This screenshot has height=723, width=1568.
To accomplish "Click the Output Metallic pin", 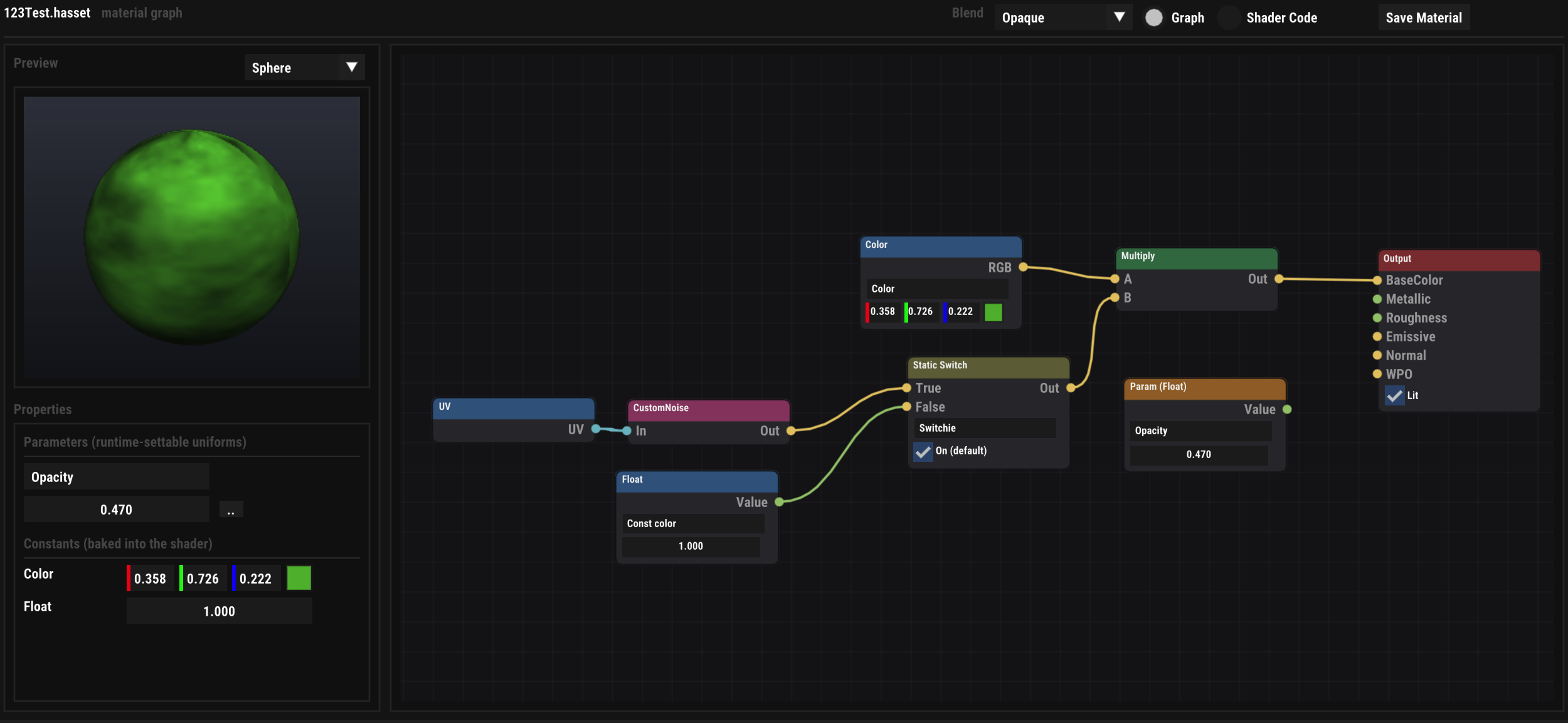I will (1377, 299).
